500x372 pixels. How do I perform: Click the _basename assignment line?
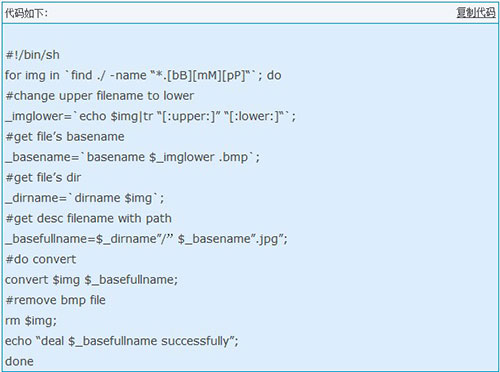tap(132, 157)
